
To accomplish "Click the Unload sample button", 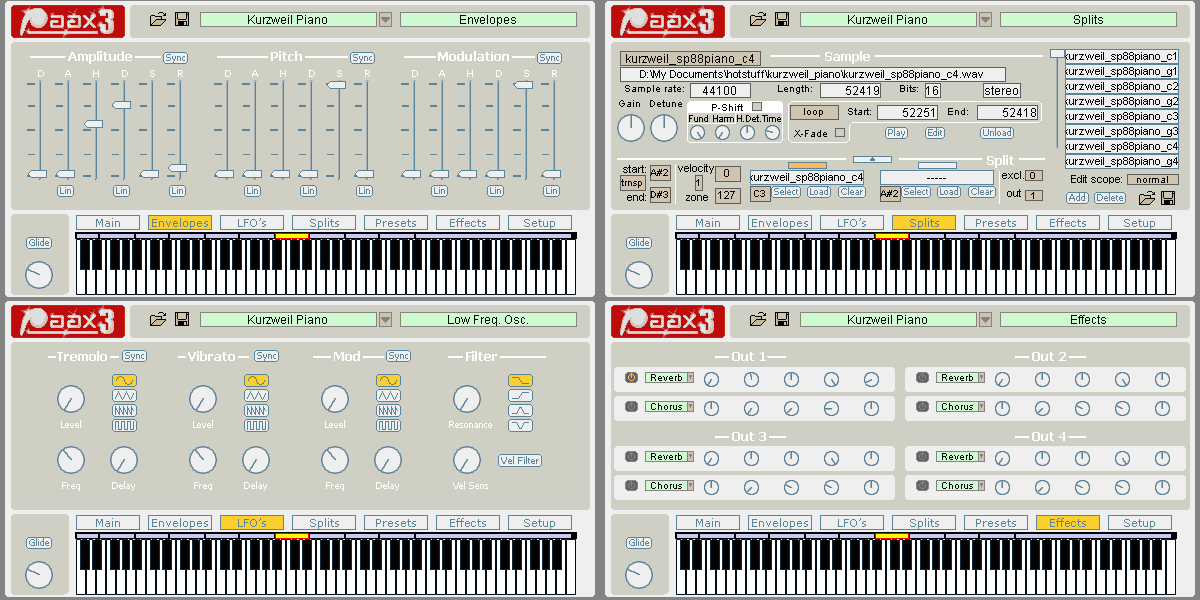I will 996,133.
